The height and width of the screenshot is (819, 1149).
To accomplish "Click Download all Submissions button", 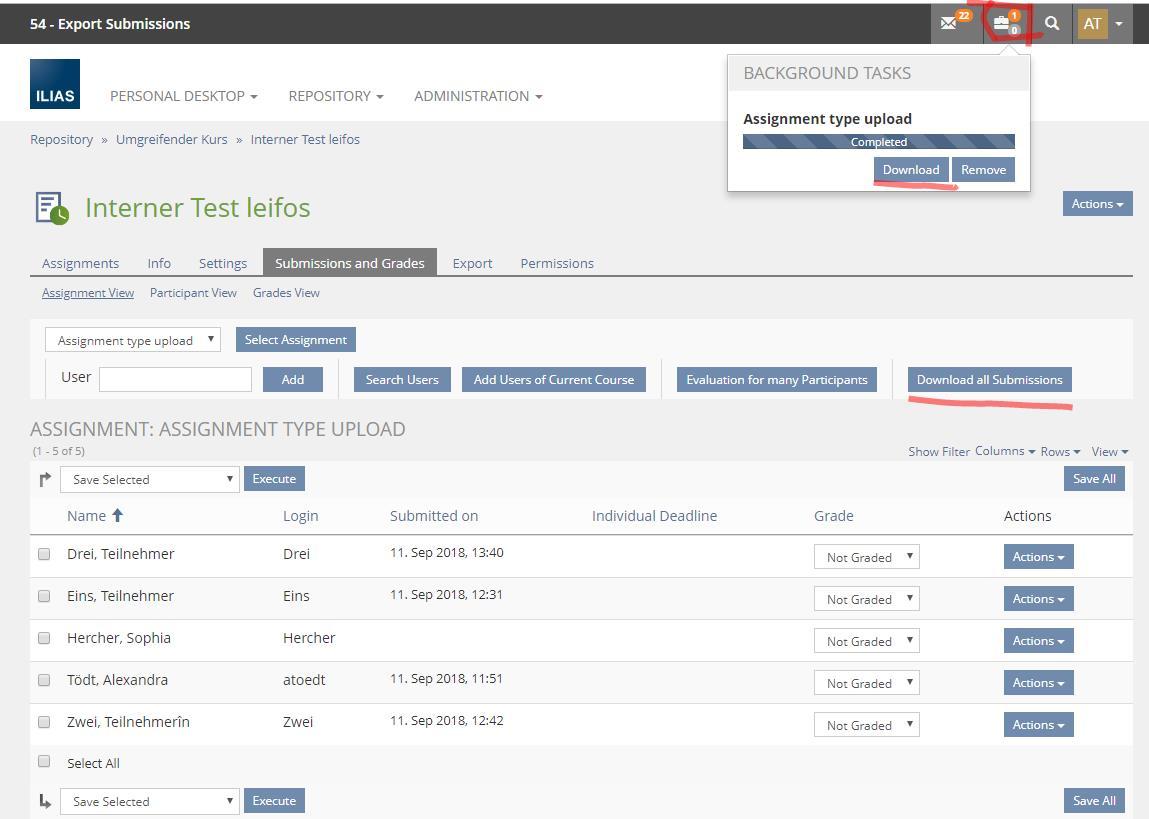I will [x=989, y=380].
